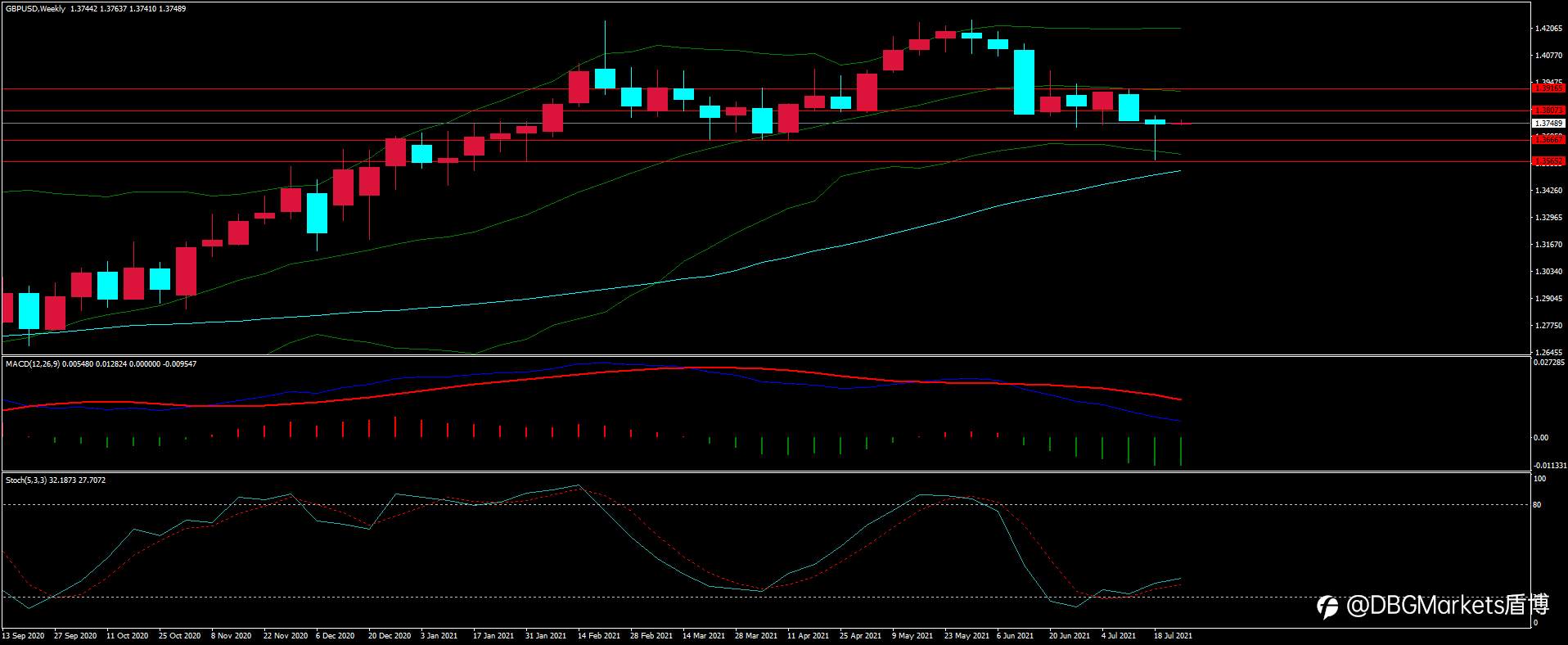Click the 11 Apr 2021 date label
The width and height of the screenshot is (1568, 645).
click(x=808, y=636)
